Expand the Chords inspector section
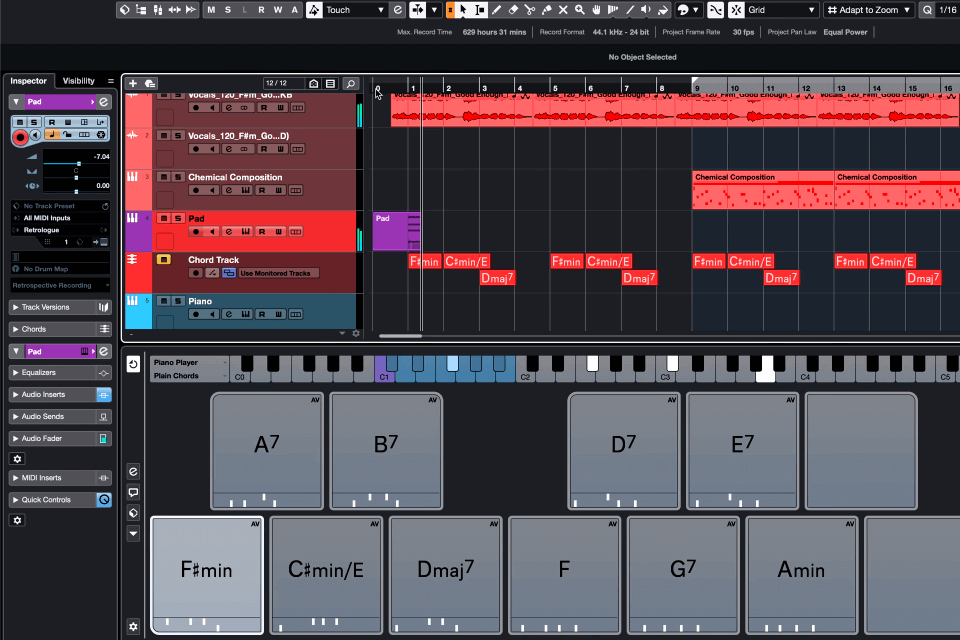Image resolution: width=960 pixels, height=640 pixels. pos(52,329)
